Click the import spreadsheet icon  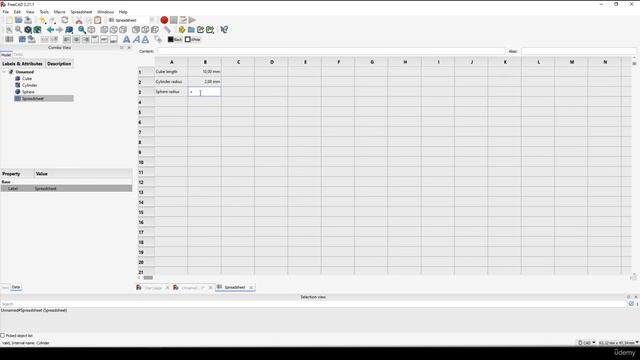22,40
